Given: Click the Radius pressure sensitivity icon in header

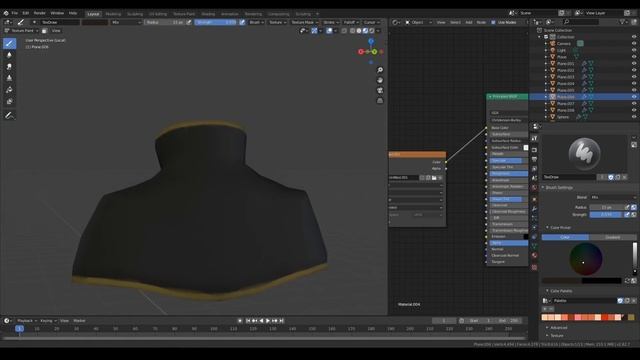Looking at the screenshot, I should click(x=189, y=22).
